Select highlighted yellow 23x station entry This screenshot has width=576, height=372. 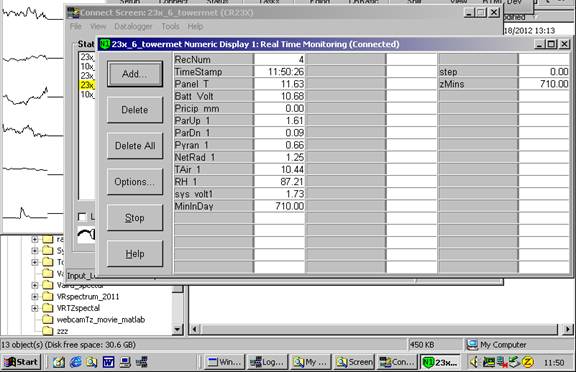pos(87,85)
